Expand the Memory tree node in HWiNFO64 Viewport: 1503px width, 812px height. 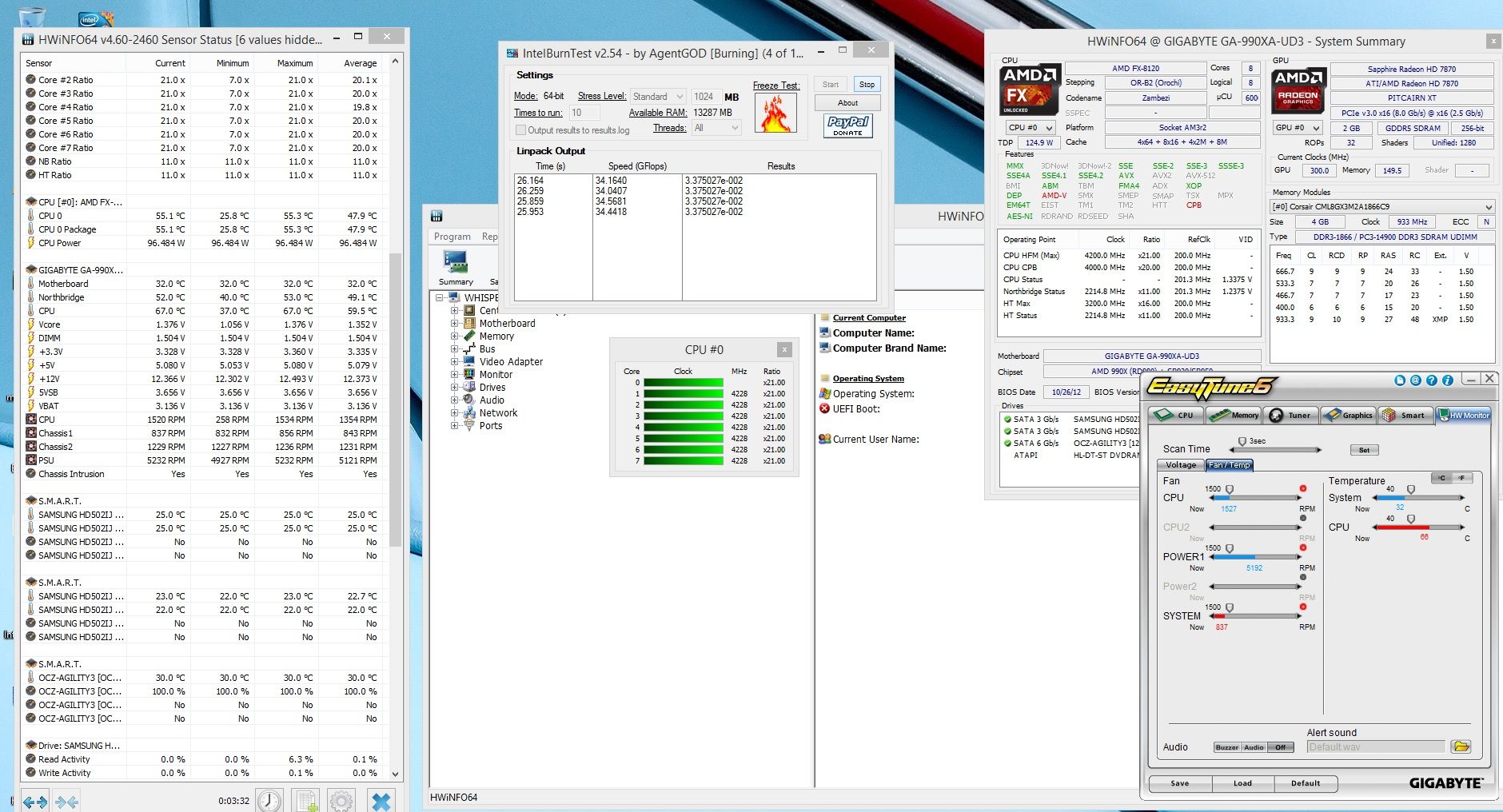(454, 336)
